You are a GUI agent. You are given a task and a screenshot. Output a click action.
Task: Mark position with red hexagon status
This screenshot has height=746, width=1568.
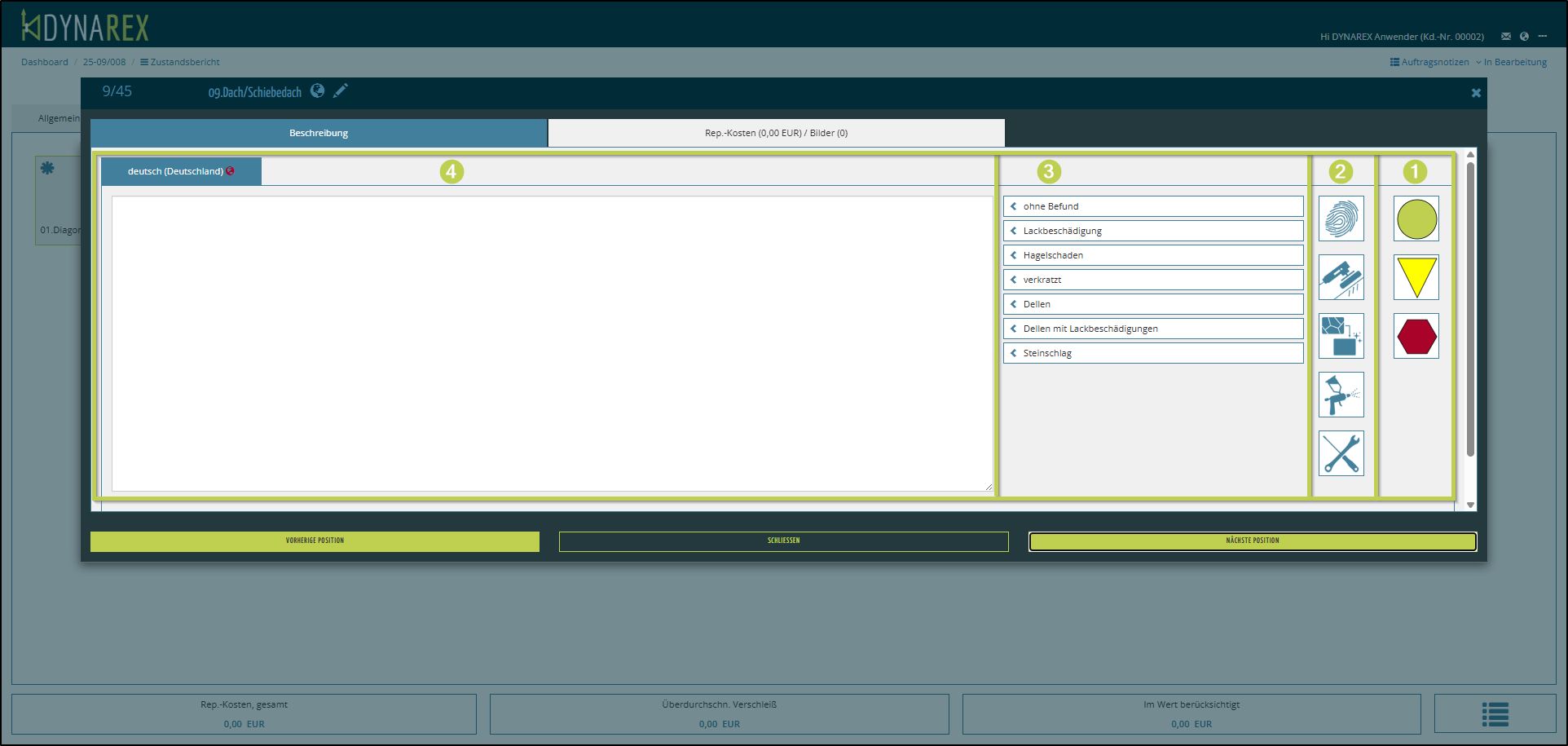(1416, 336)
